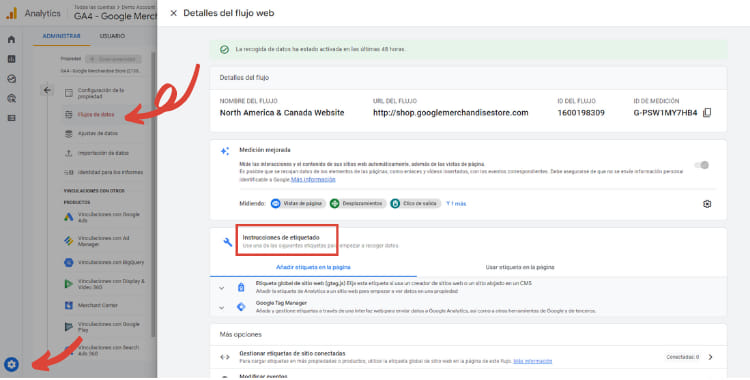Open Explore icon in the sidebar
The width and height of the screenshot is (750, 380).
11,78
